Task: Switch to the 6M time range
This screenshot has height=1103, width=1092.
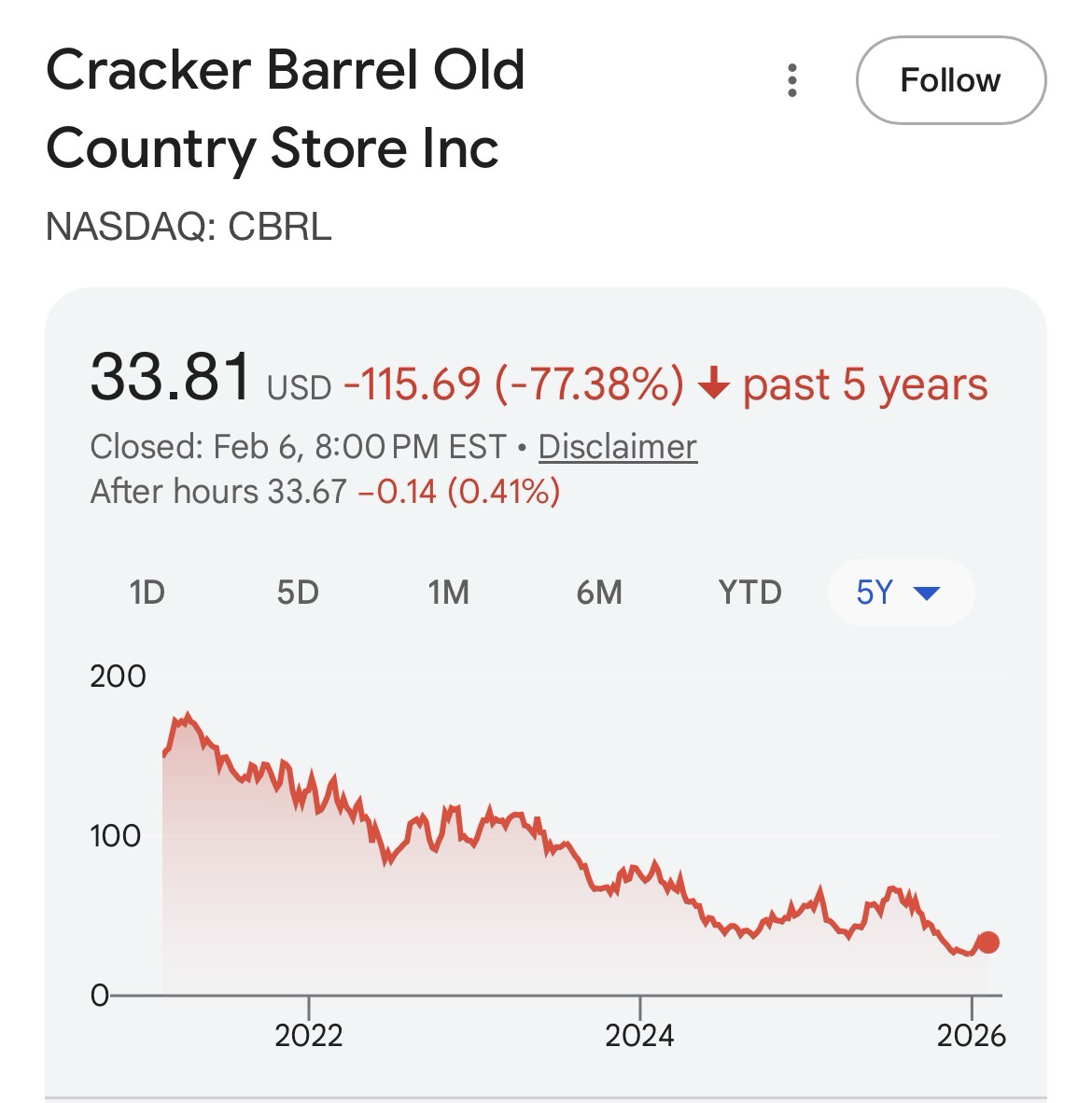Action: point(599,593)
